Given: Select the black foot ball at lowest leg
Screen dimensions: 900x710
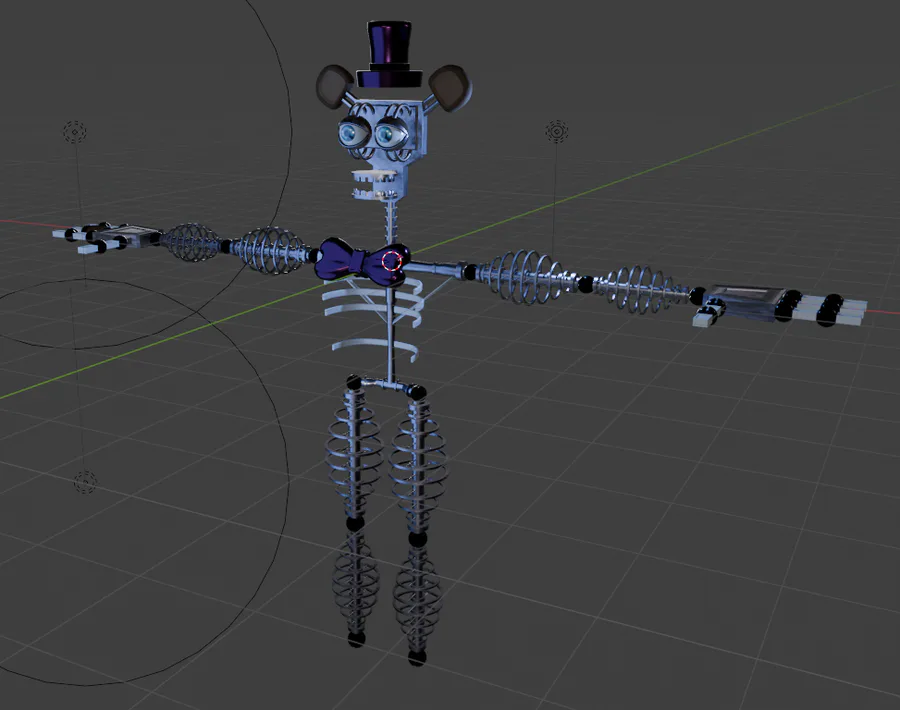Looking at the screenshot, I should click(417, 658).
